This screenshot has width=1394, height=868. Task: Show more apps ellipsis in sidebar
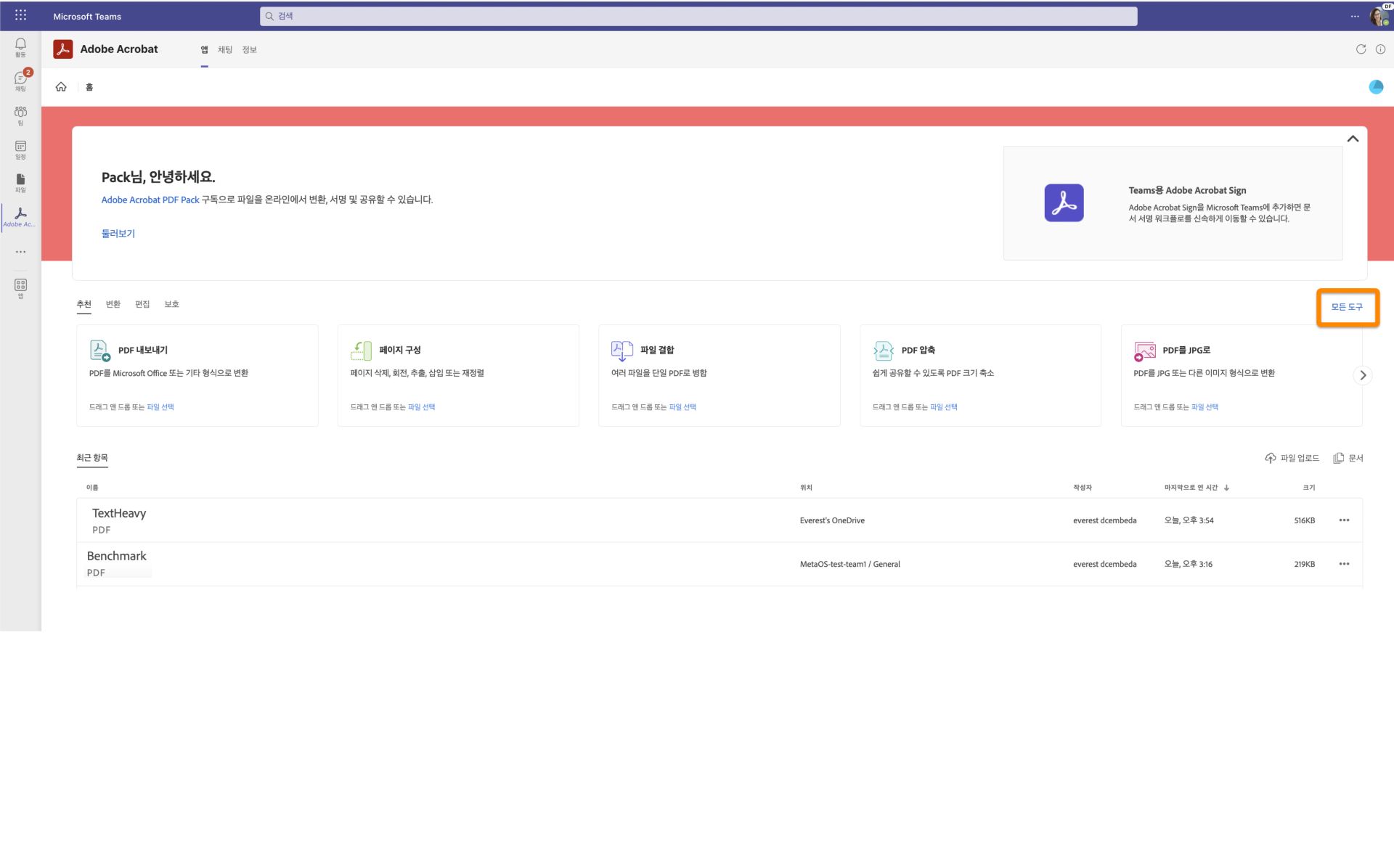pyautogui.click(x=20, y=252)
